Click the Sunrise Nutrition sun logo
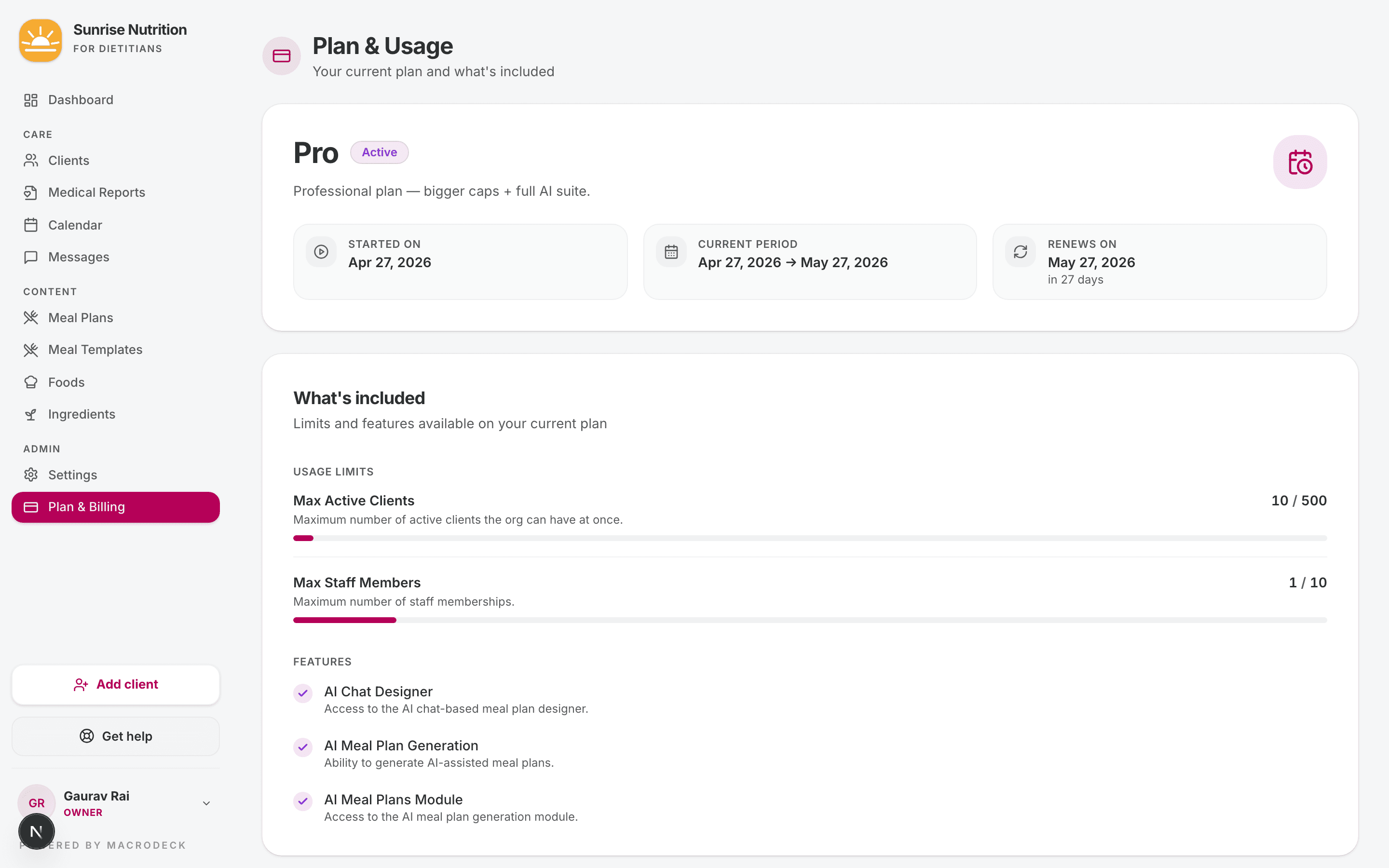1389x868 pixels. (40, 40)
